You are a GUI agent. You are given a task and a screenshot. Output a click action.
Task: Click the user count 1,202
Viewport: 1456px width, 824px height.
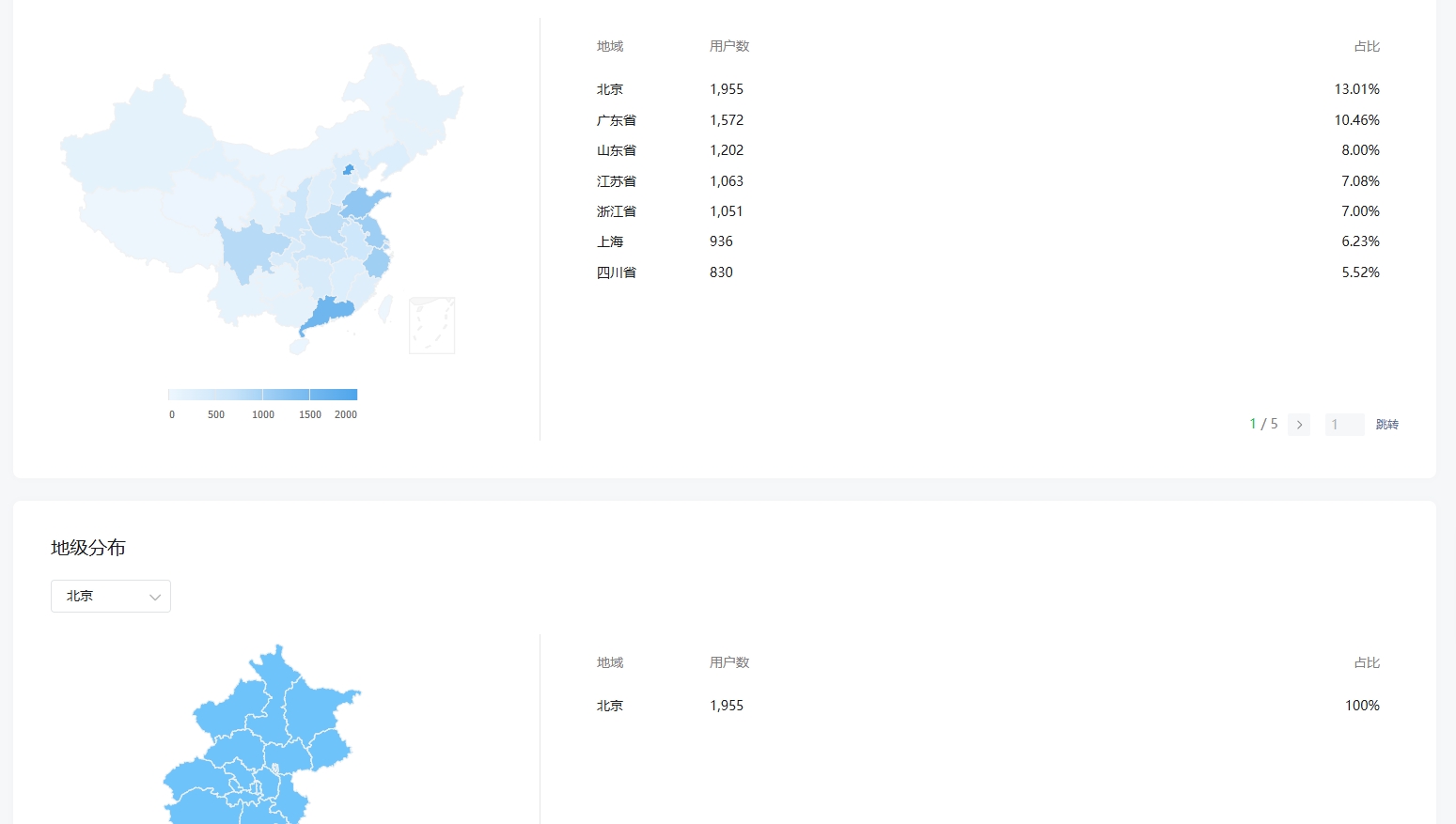pyautogui.click(x=727, y=150)
